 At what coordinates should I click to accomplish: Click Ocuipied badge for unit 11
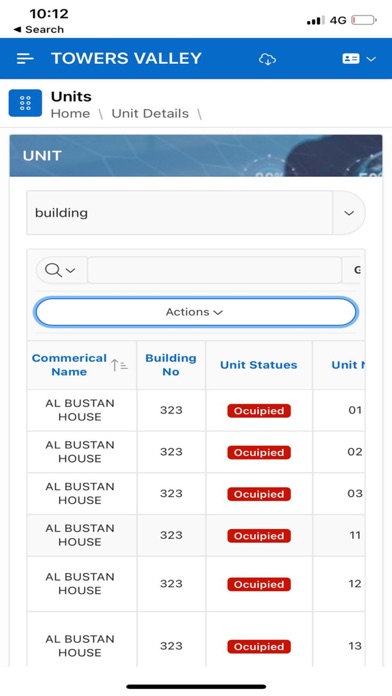click(x=259, y=536)
